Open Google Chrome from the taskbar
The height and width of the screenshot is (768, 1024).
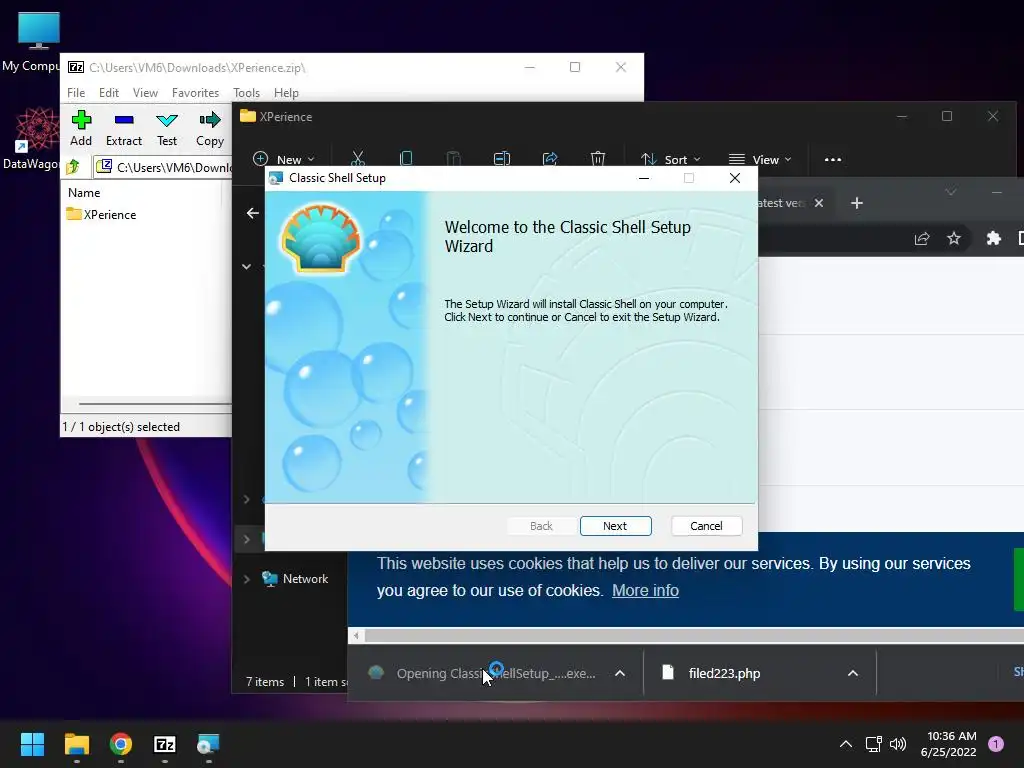coord(121,744)
